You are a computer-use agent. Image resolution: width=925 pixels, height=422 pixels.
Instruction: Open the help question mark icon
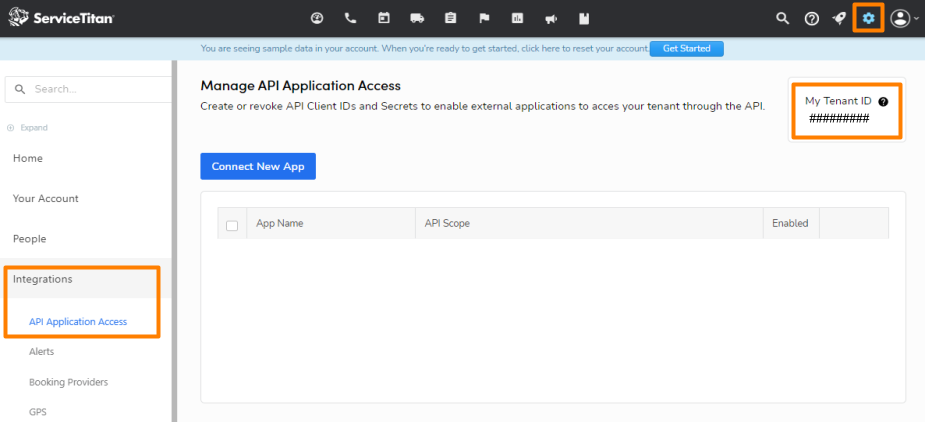(x=812, y=19)
